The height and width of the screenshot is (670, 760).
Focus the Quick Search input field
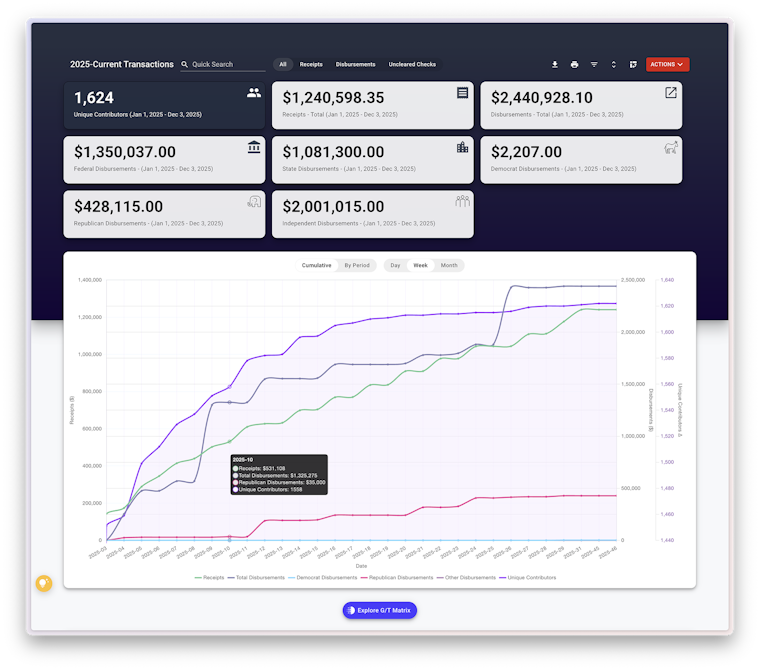[x=228, y=64]
